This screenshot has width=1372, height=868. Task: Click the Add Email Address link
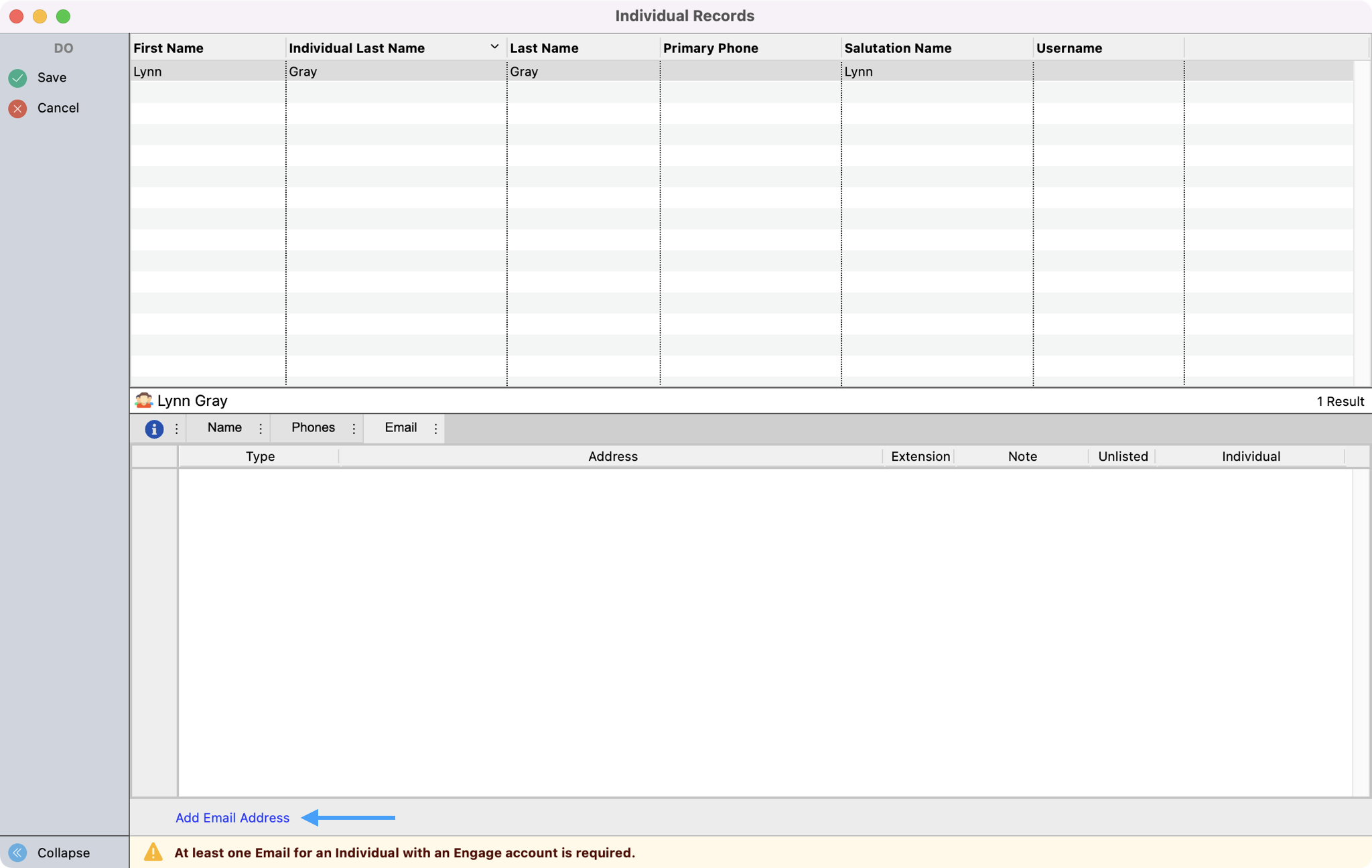click(232, 818)
